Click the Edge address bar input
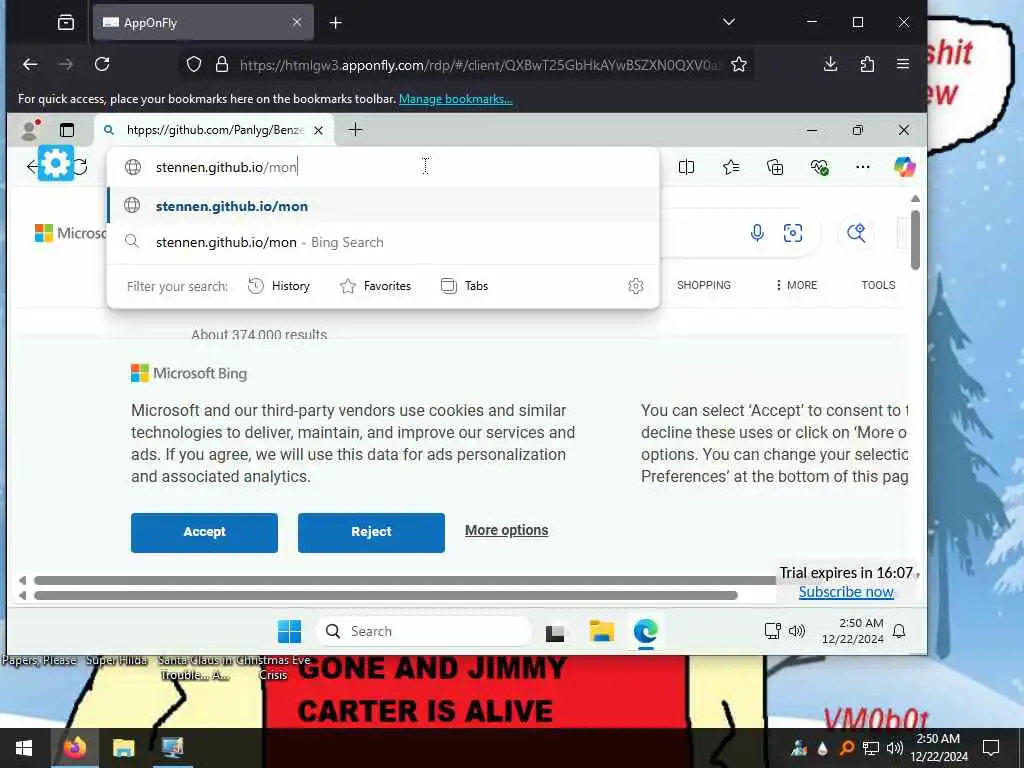The width and height of the screenshot is (1024, 768). tap(383, 167)
